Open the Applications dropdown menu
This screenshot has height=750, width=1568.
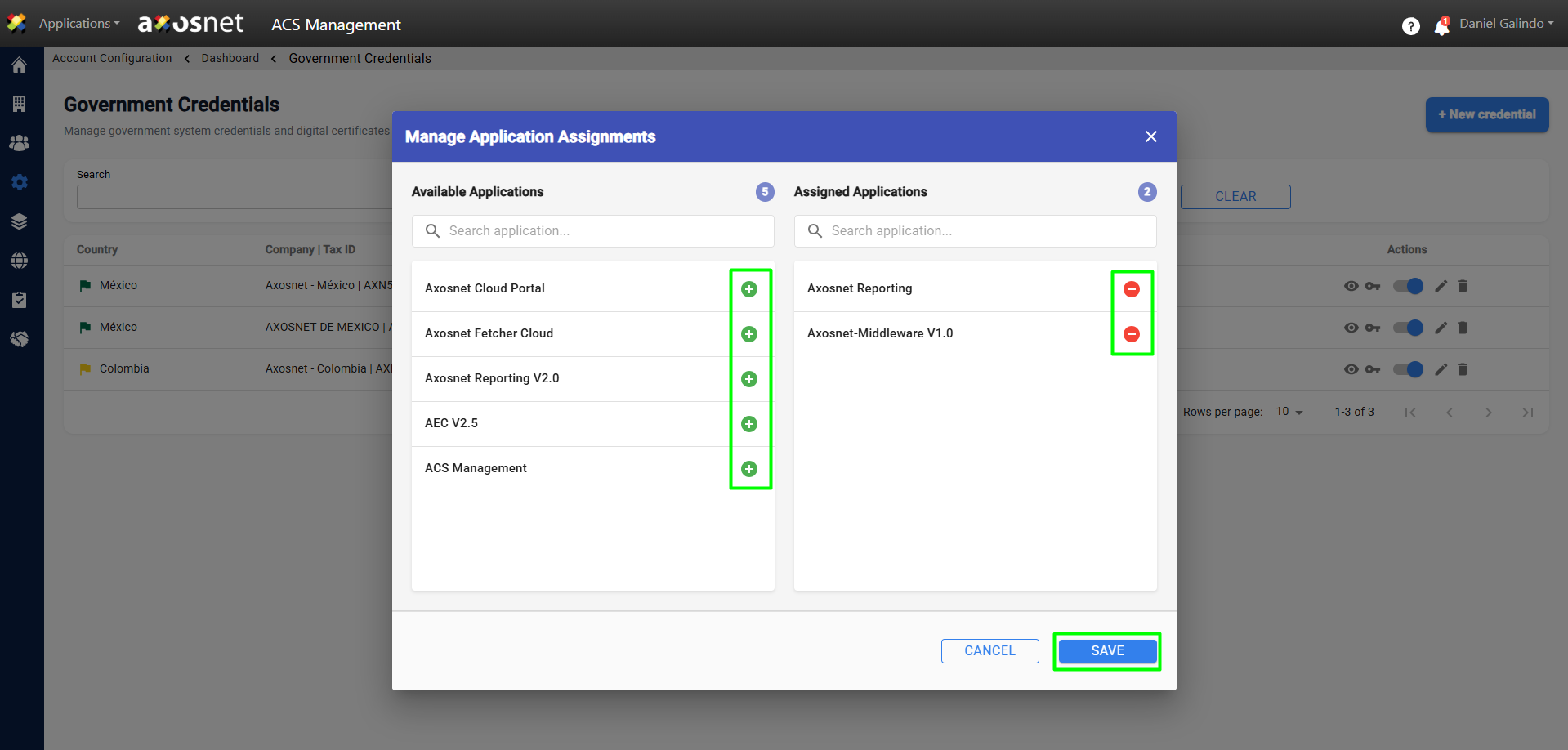pyautogui.click(x=78, y=24)
